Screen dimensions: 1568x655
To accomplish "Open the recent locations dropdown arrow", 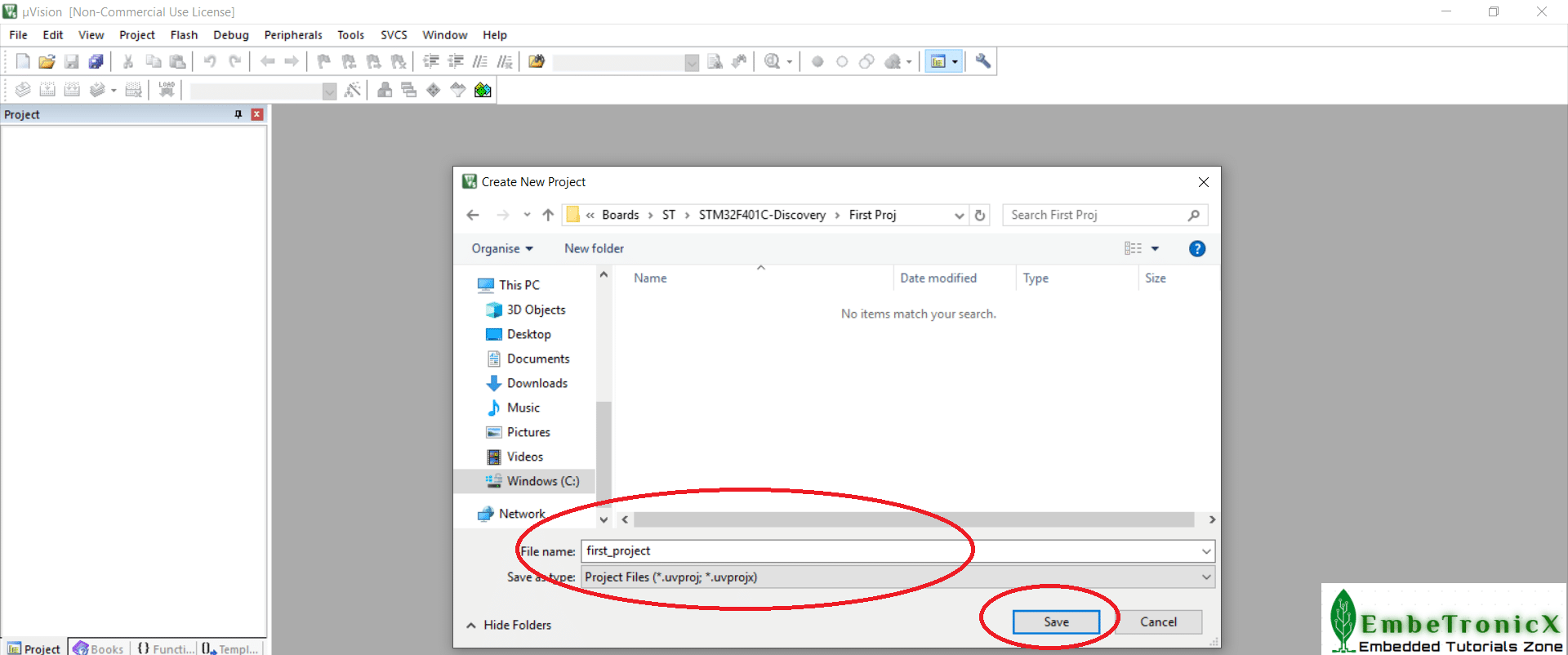I will click(527, 216).
